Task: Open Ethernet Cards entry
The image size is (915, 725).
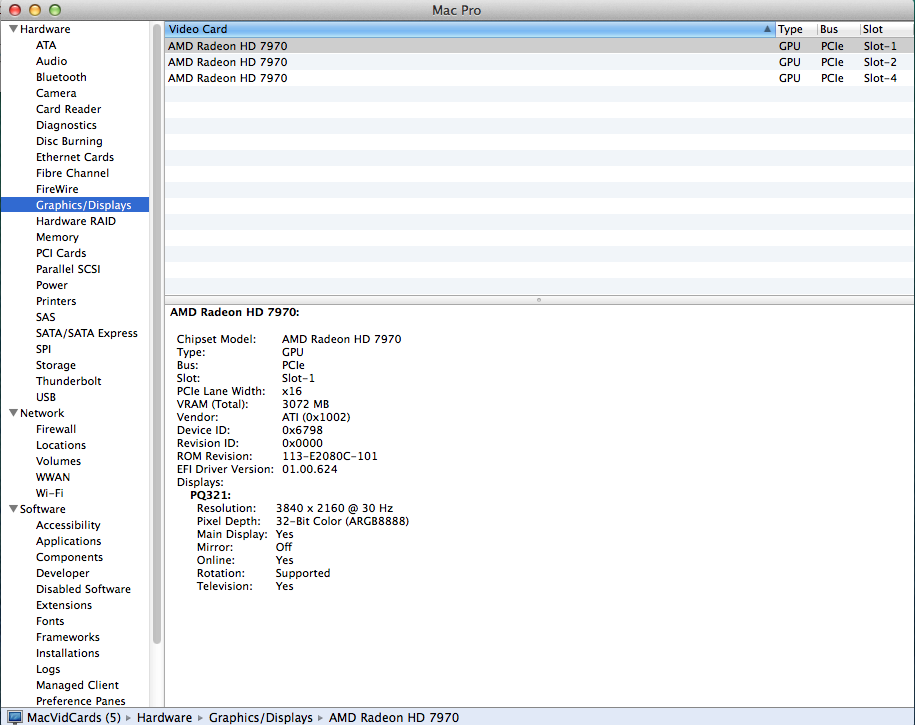Action: (75, 157)
